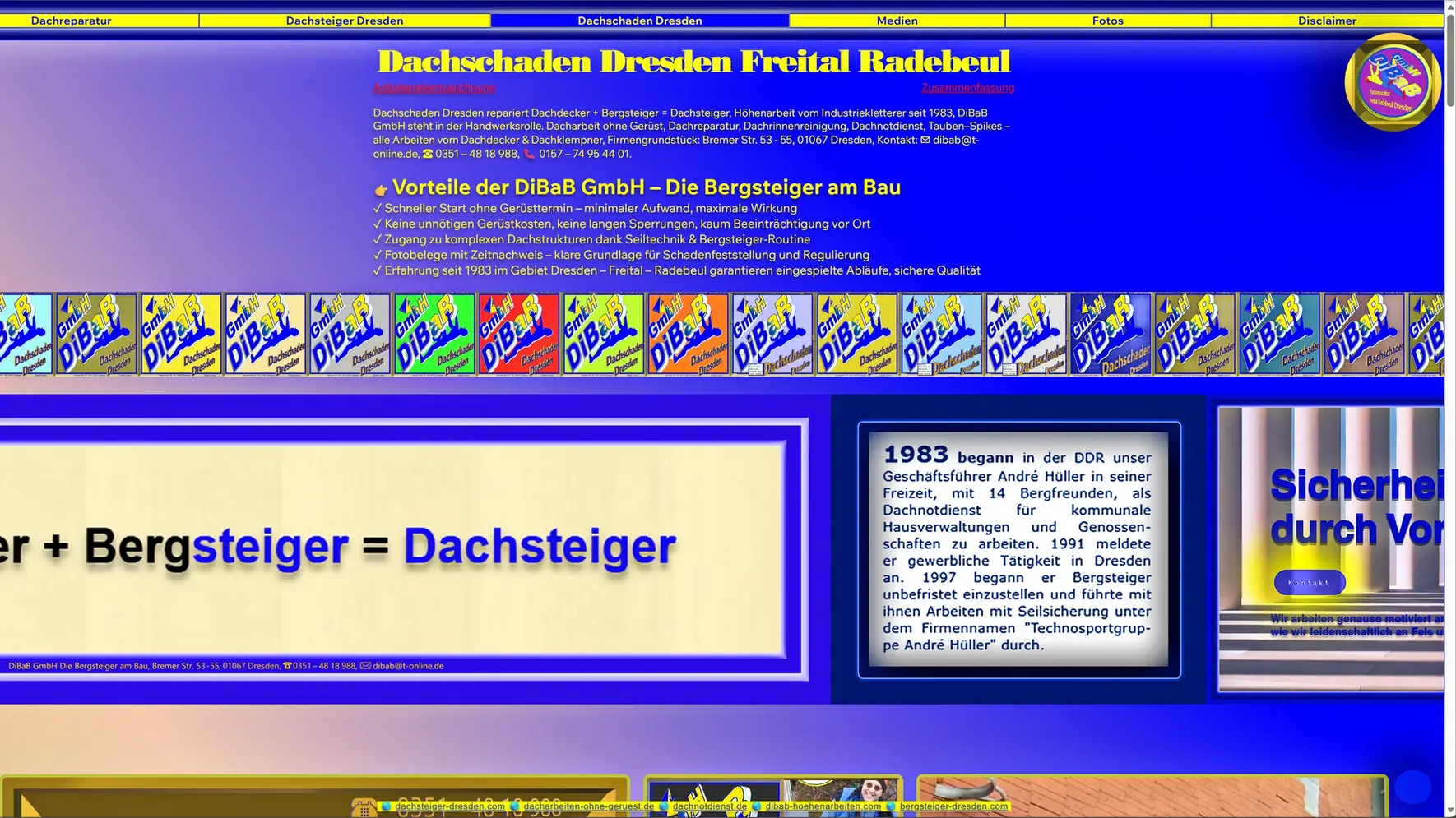
Task: Click the teal DiBaB GmbH logo tile
Action: (1279, 334)
